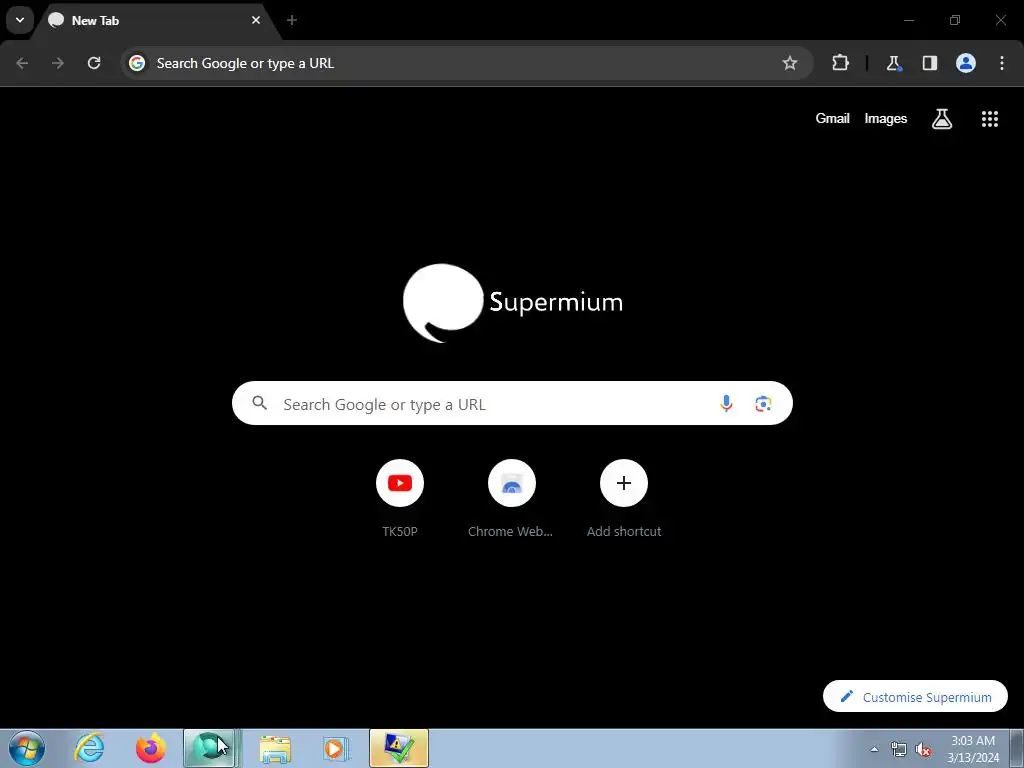Open the tab search dropdown arrow
Screen dimensions: 1024x768
20,20
